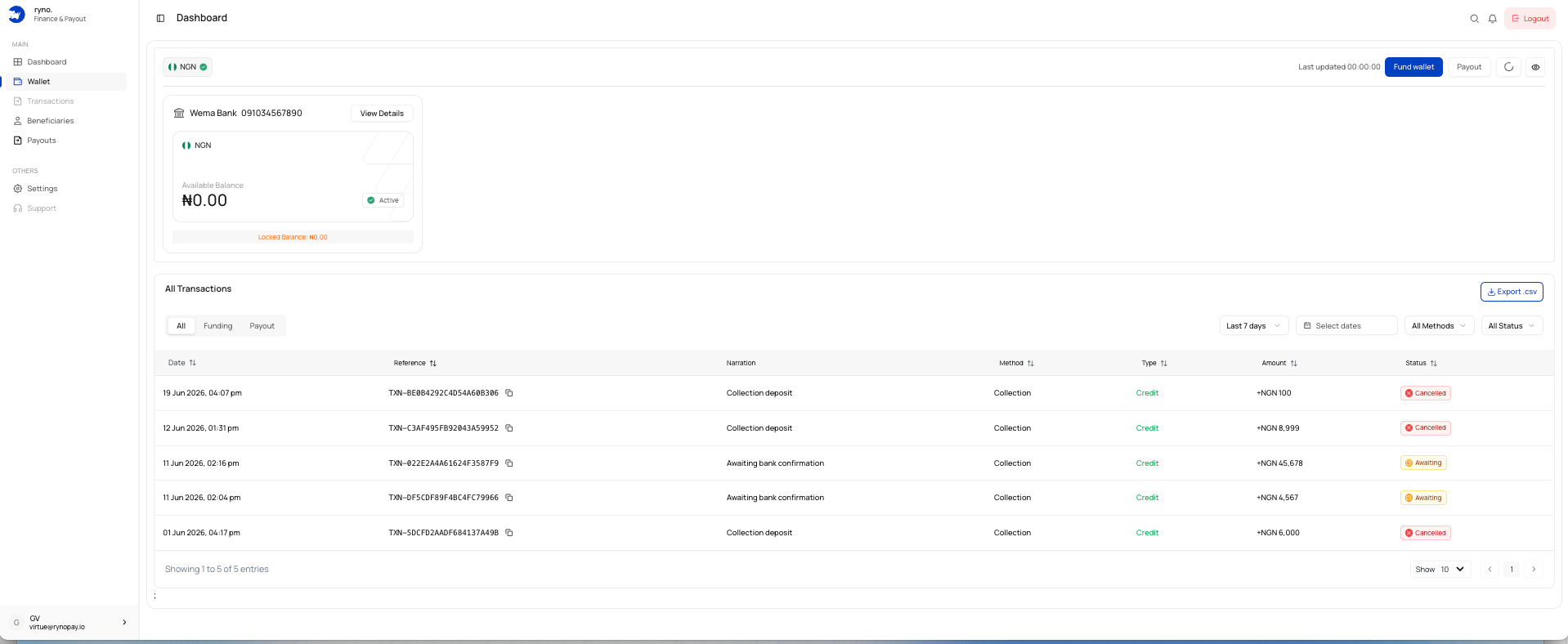Click Cancelled status for NGN 8,999
1568x644 pixels.
[1425, 428]
